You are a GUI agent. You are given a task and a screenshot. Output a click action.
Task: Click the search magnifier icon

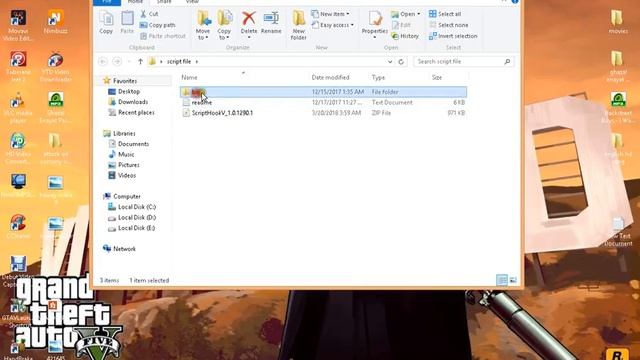click(x=507, y=62)
